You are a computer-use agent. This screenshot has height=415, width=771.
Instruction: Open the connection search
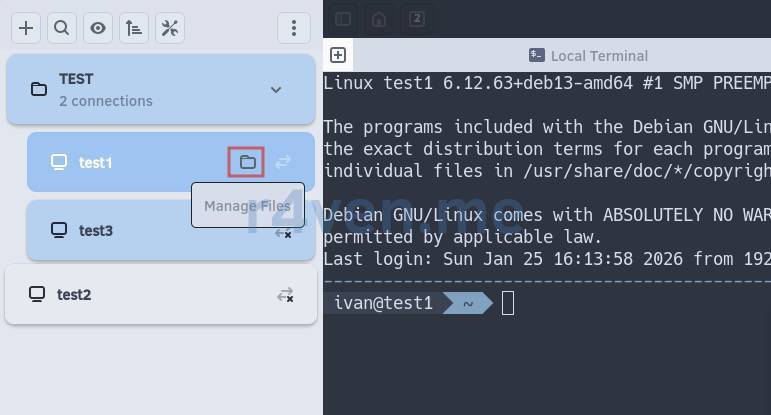click(x=62, y=28)
